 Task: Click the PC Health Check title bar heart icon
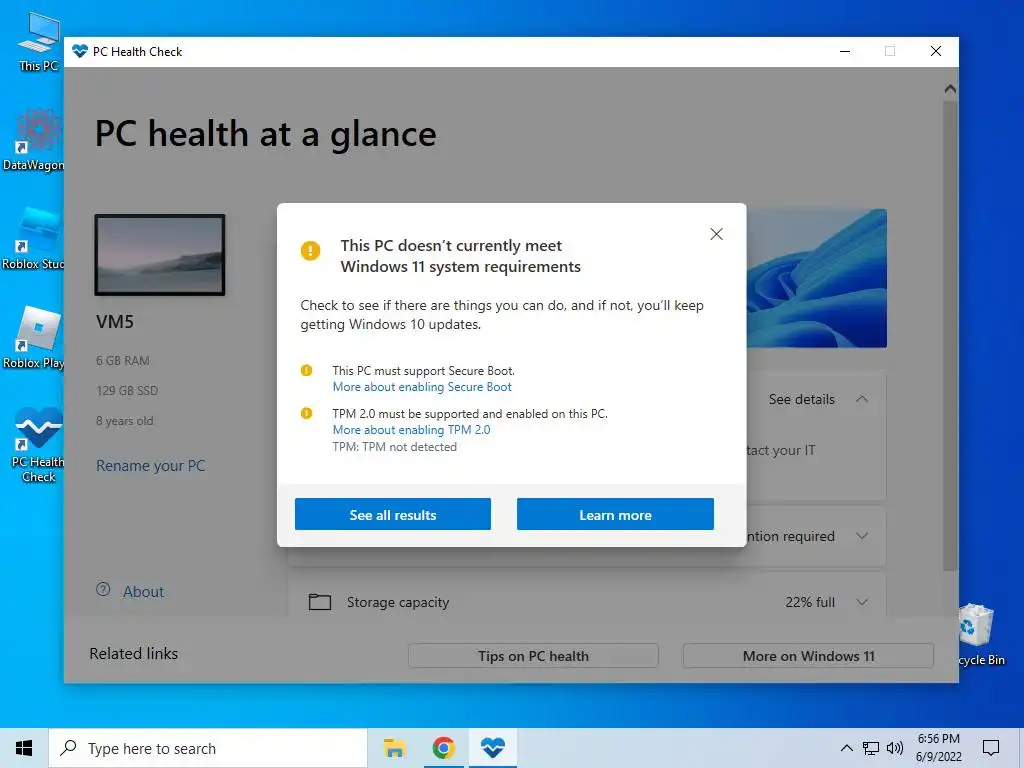tap(80, 52)
